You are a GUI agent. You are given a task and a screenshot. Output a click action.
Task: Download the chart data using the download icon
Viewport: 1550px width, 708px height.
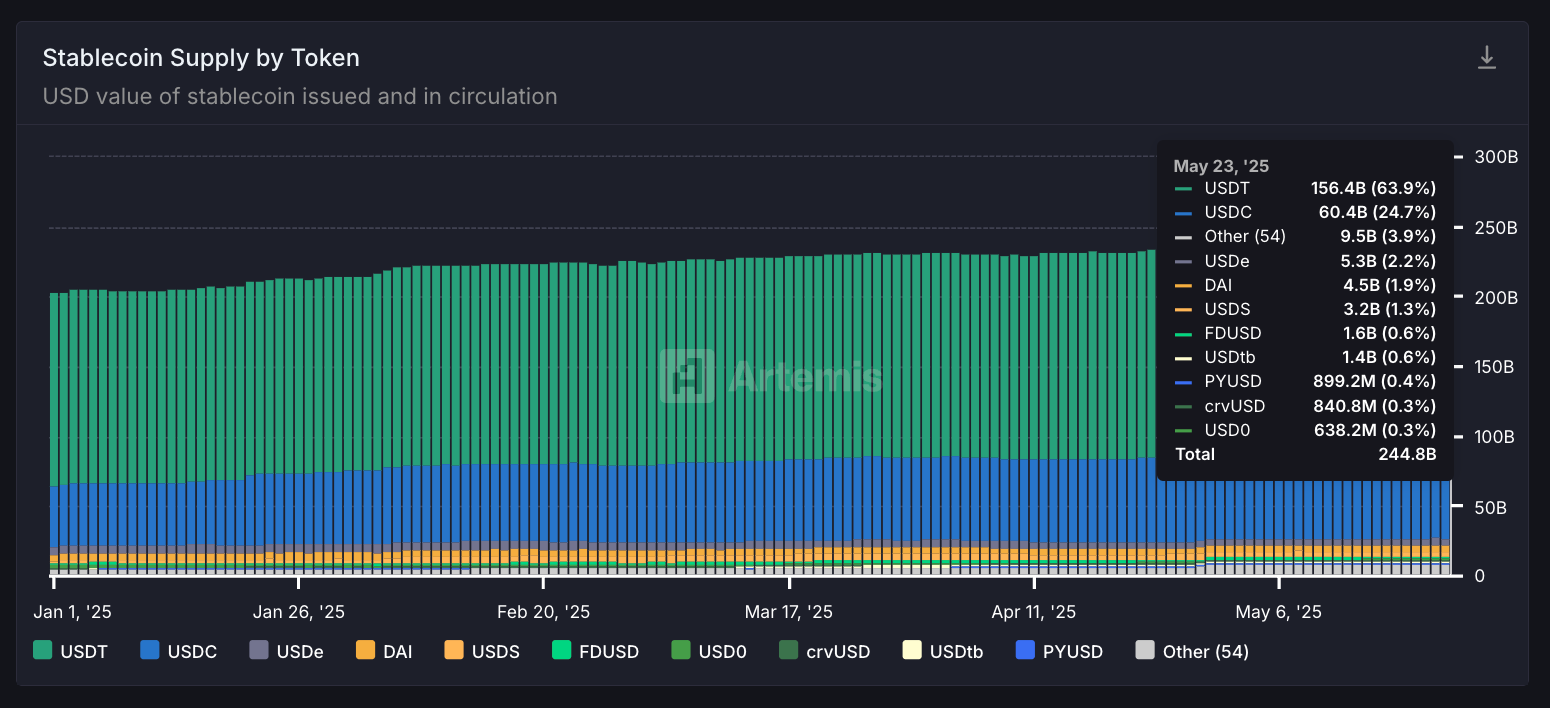pyautogui.click(x=1487, y=58)
